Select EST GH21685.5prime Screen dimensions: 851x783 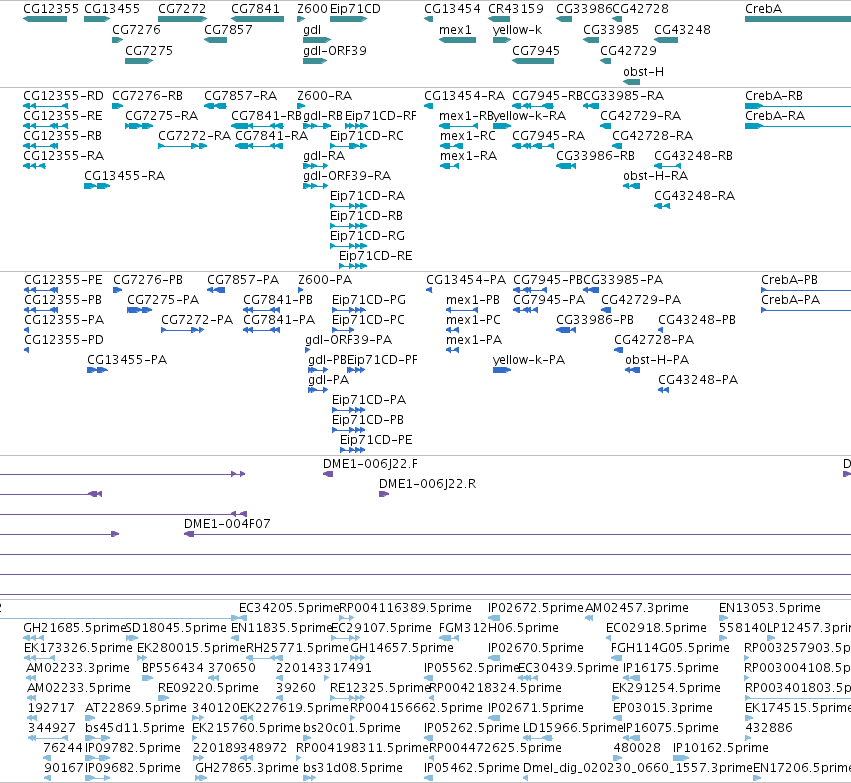click(74, 628)
